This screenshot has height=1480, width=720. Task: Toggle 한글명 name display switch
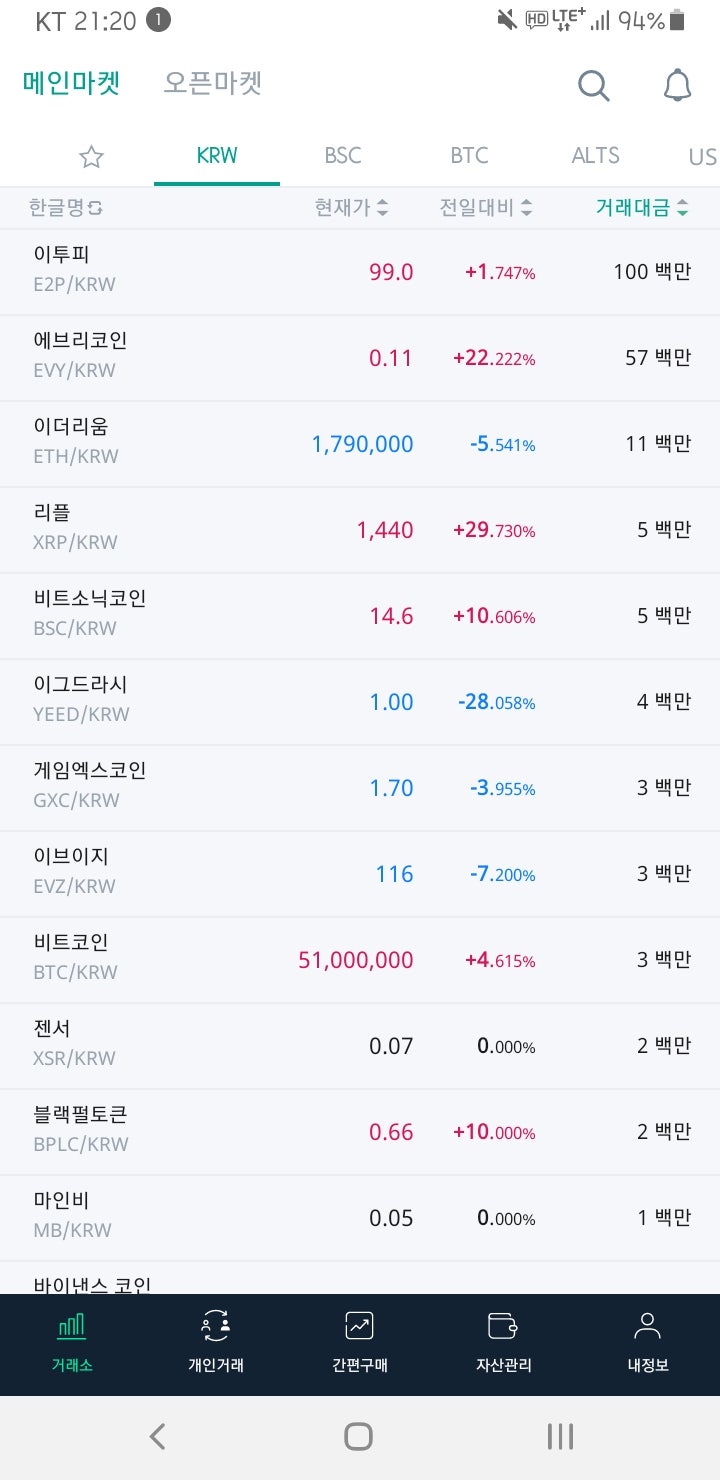(66, 208)
